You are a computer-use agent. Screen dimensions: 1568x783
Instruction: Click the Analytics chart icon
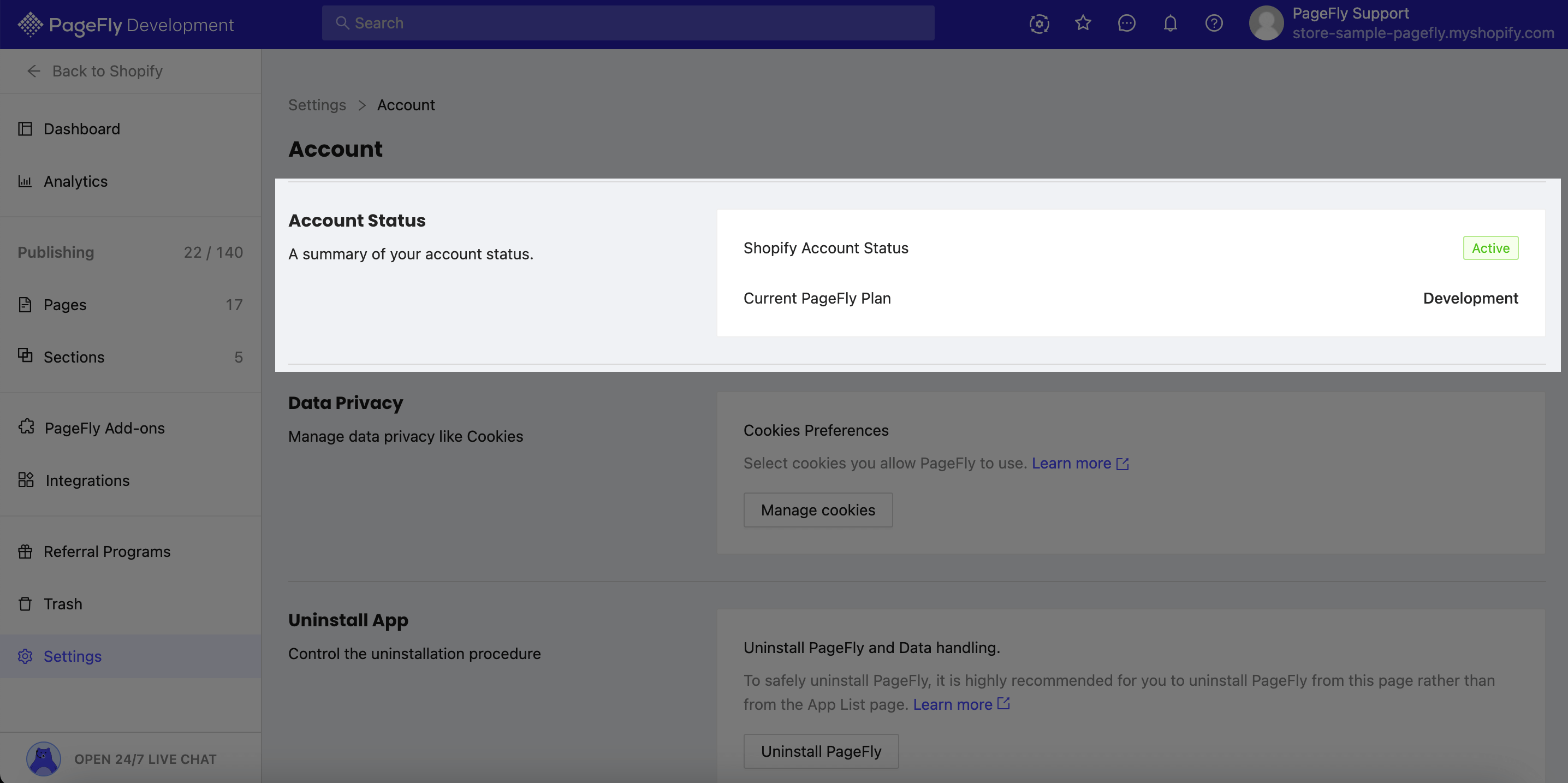[25, 181]
